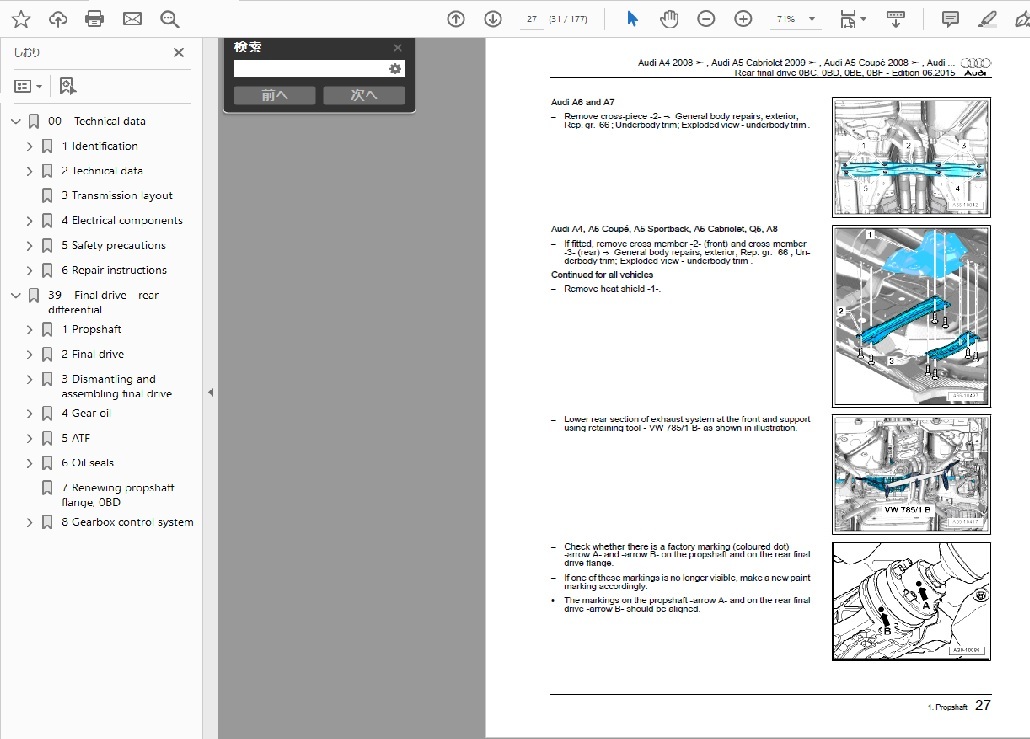Click the 前へ previous result button

pos(275,95)
